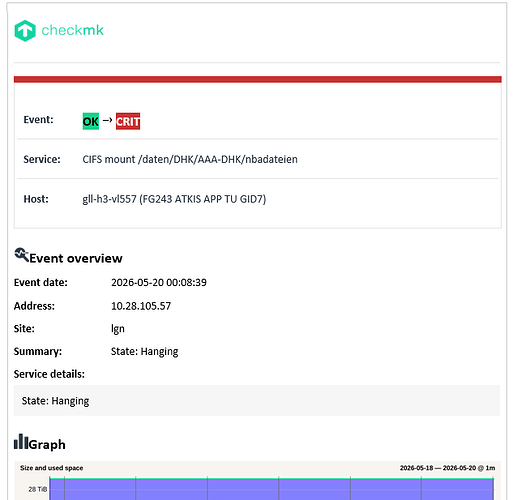Click the Service details: label

point(49,374)
